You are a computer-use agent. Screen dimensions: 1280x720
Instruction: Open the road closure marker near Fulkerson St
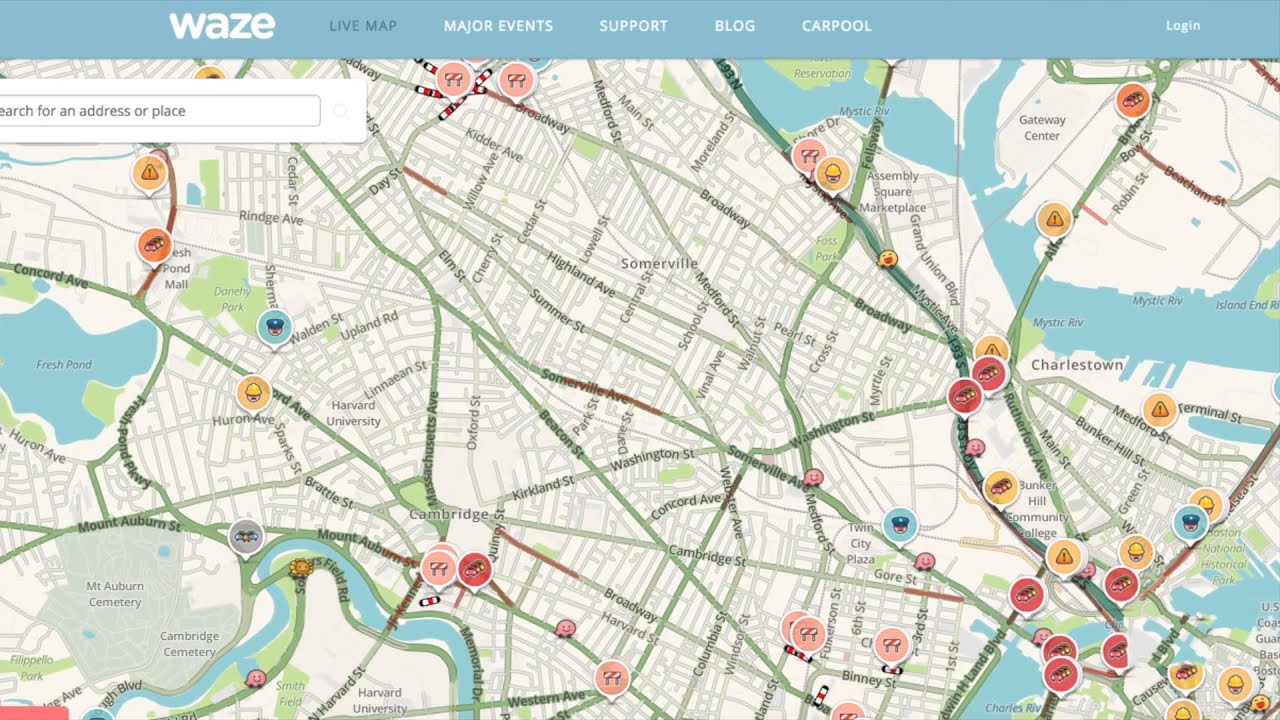coord(806,633)
